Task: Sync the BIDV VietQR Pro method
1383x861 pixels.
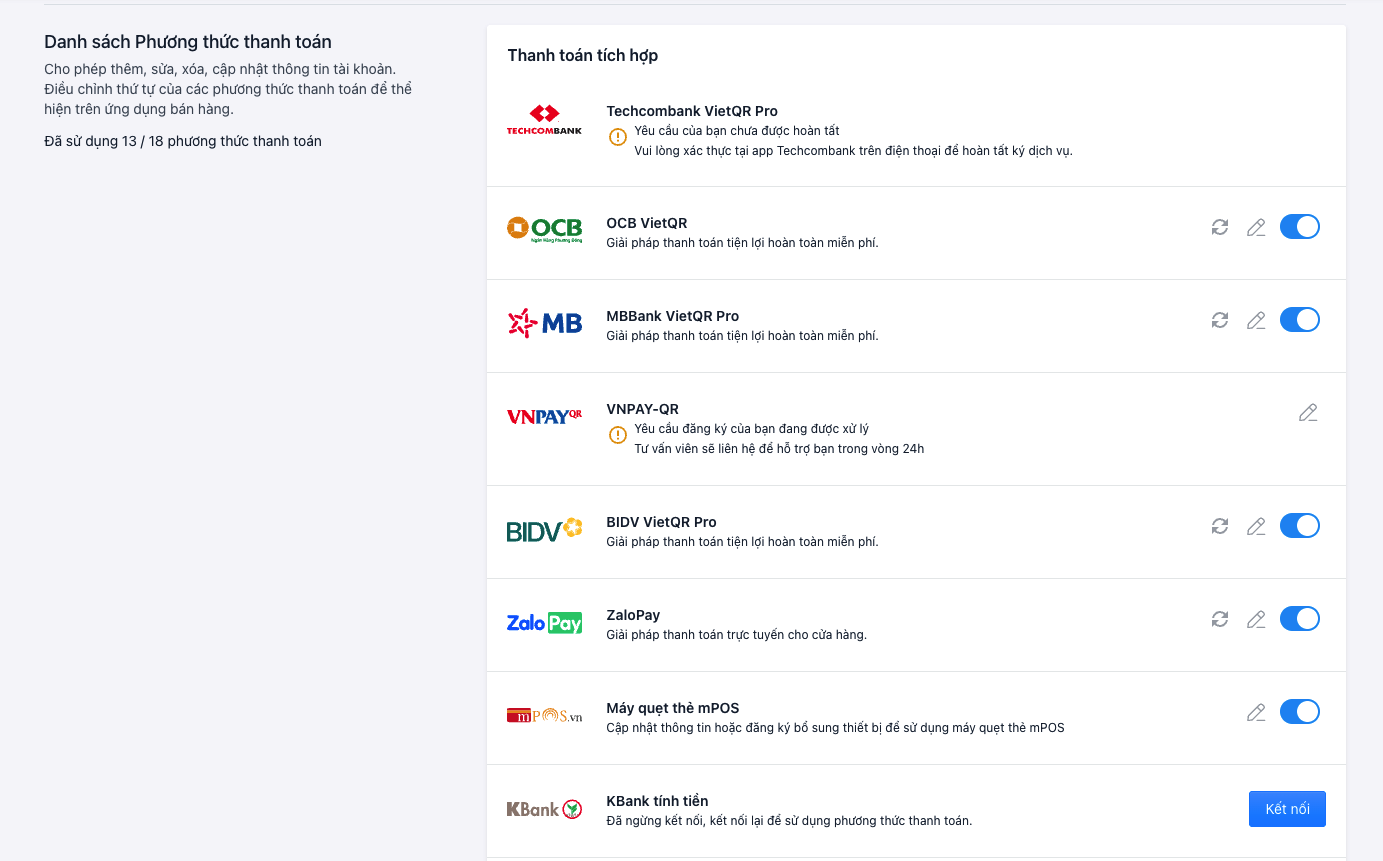Action: [x=1220, y=526]
